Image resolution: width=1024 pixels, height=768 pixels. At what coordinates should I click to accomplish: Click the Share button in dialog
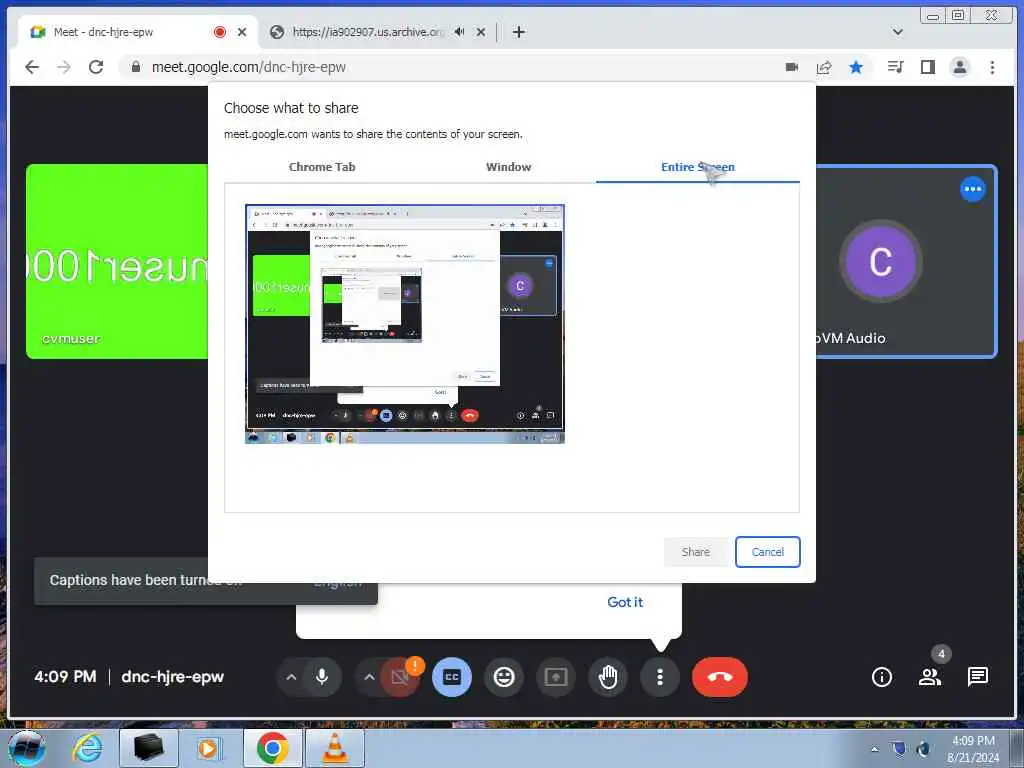(x=696, y=552)
